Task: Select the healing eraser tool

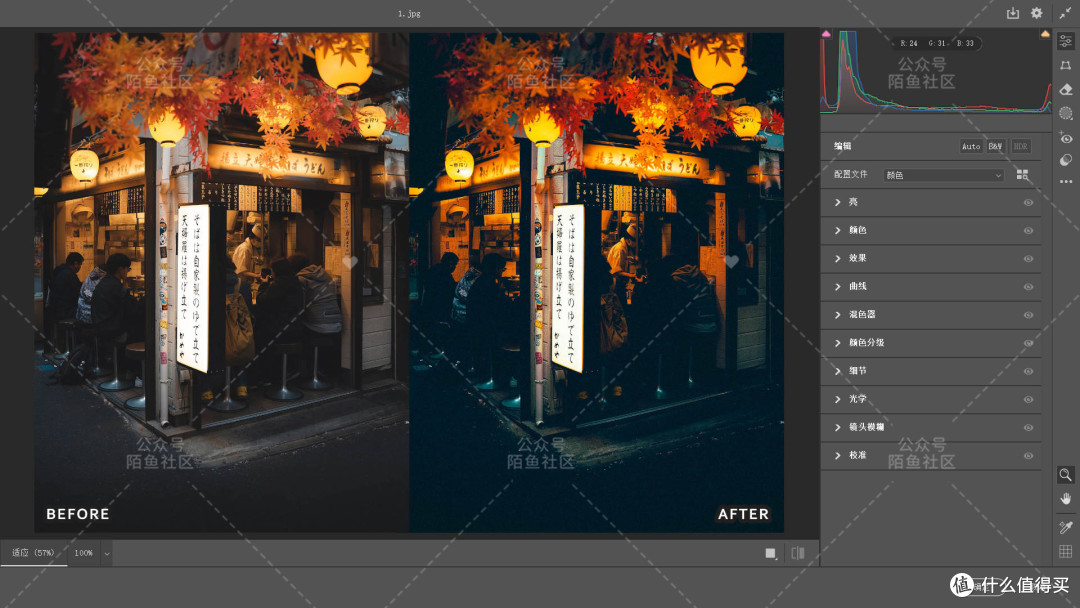Action: (x=1066, y=90)
